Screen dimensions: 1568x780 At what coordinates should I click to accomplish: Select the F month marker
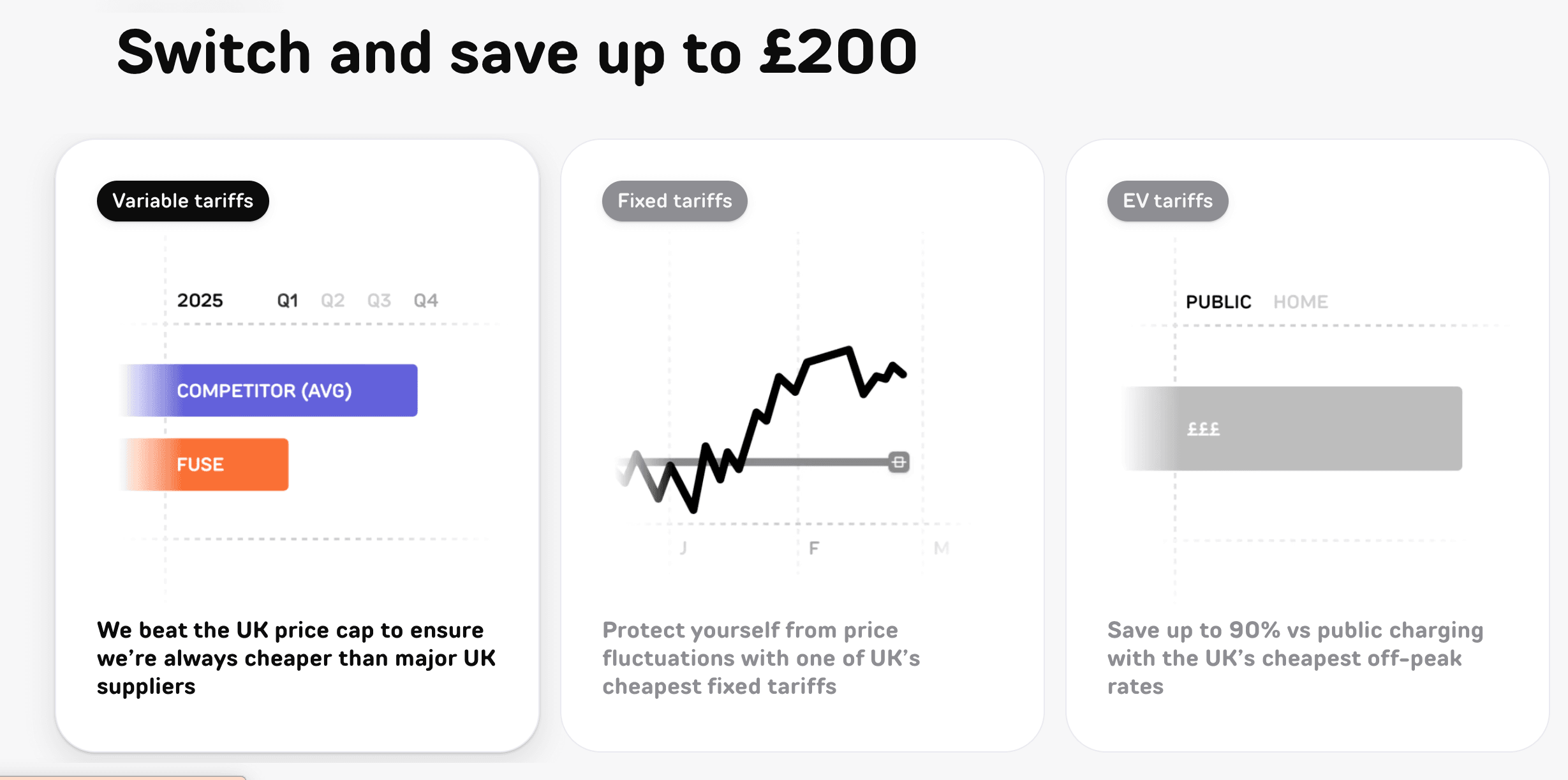pos(813,548)
